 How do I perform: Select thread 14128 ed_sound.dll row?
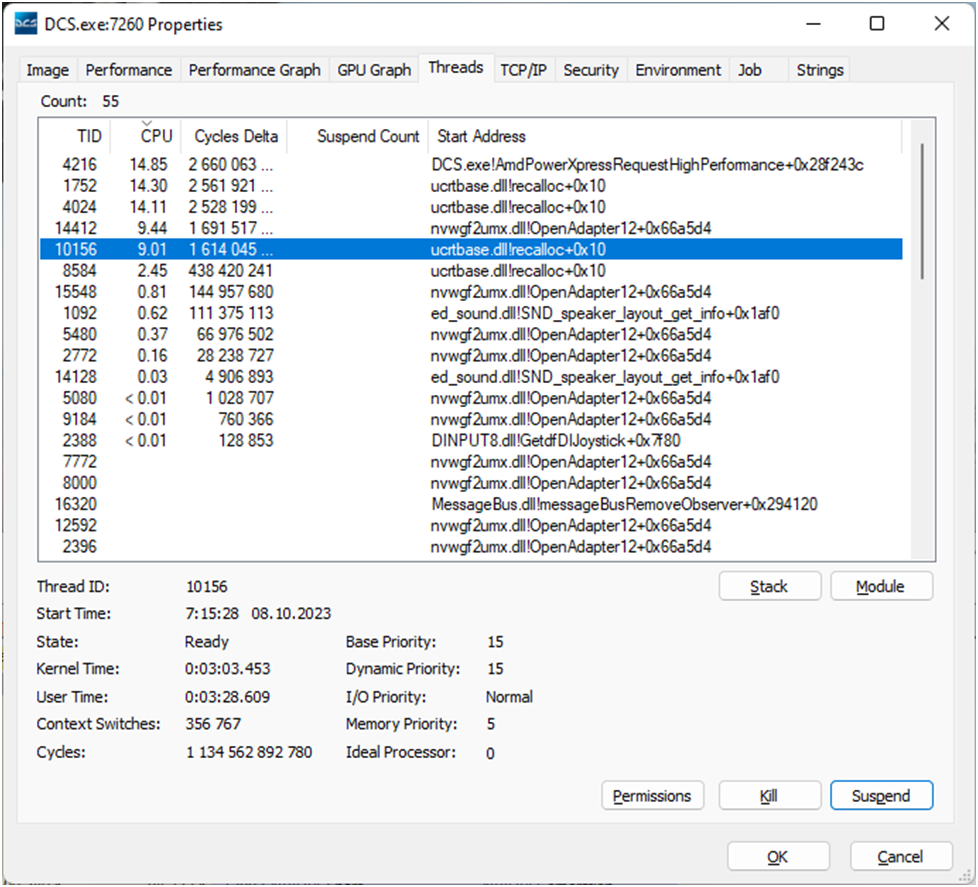pos(471,377)
